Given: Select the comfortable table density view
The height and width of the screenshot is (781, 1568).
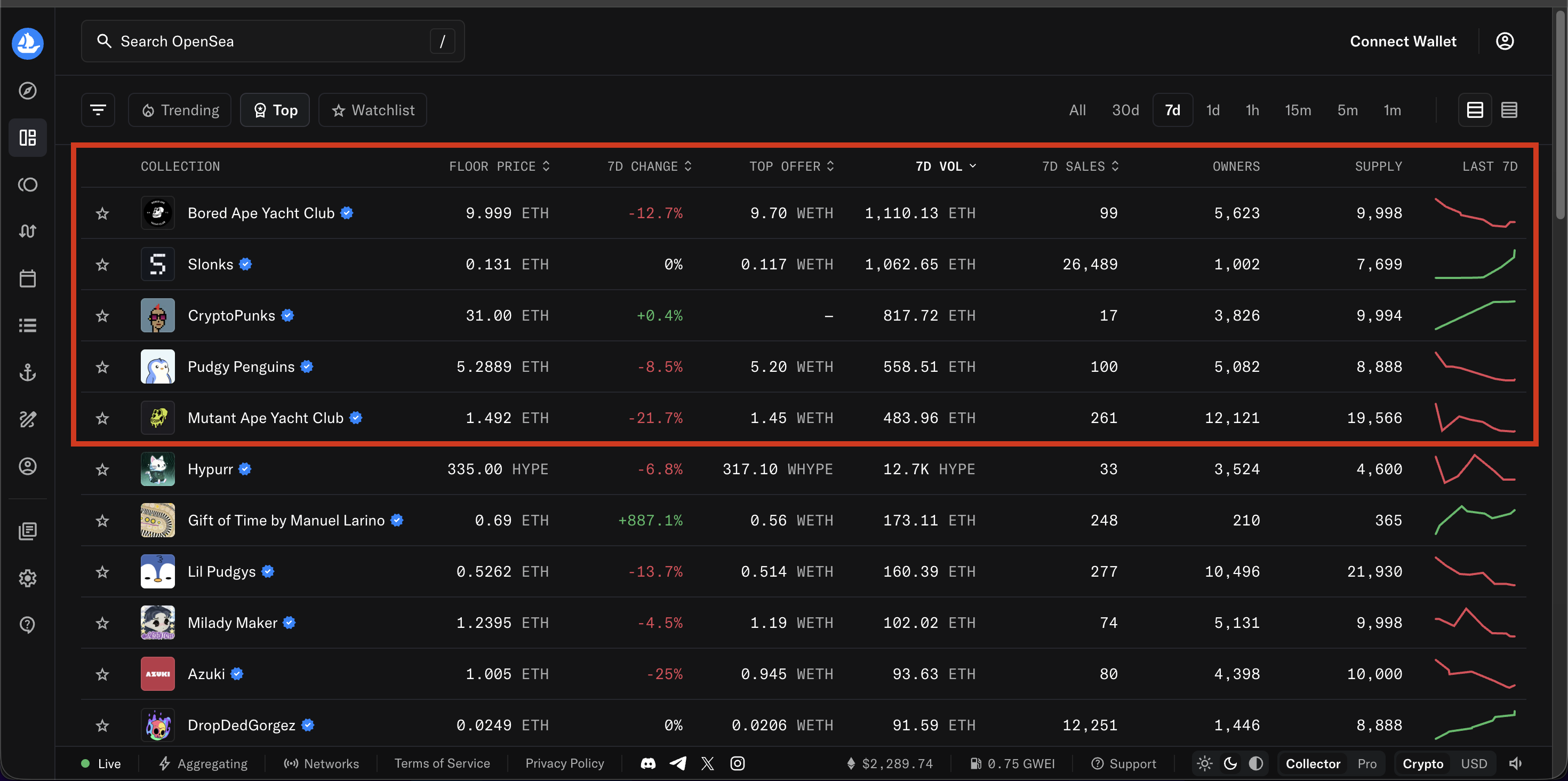Looking at the screenshot, I should click(1475, 110).
